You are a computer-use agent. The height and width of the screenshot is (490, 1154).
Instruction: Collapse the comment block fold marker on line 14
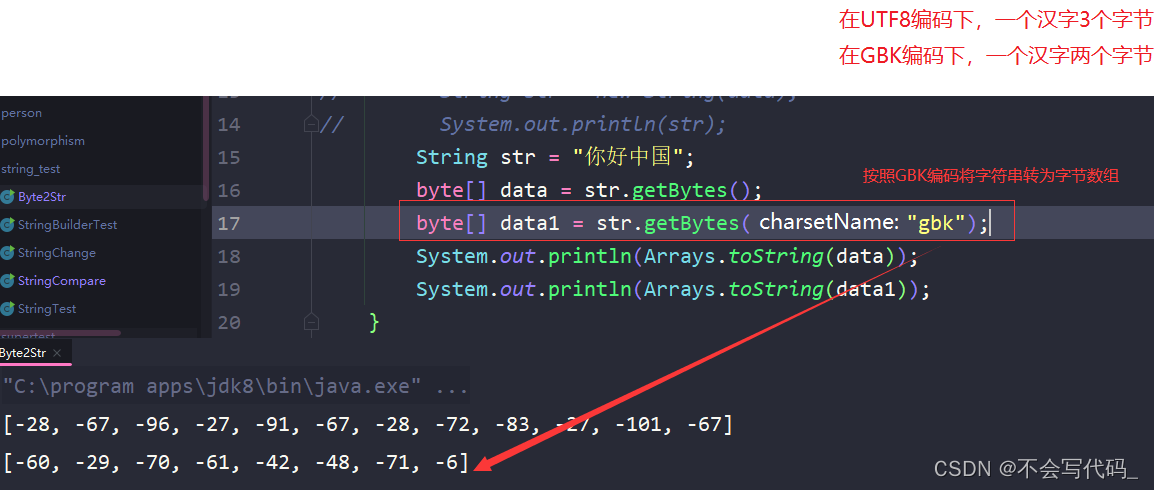point(311,124)
